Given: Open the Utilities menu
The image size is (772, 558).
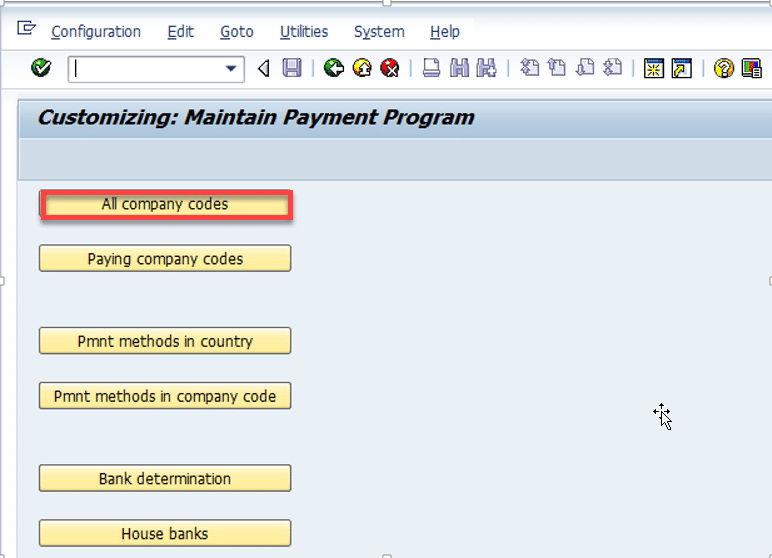Looking at the screenshot, I should (304, 32).
